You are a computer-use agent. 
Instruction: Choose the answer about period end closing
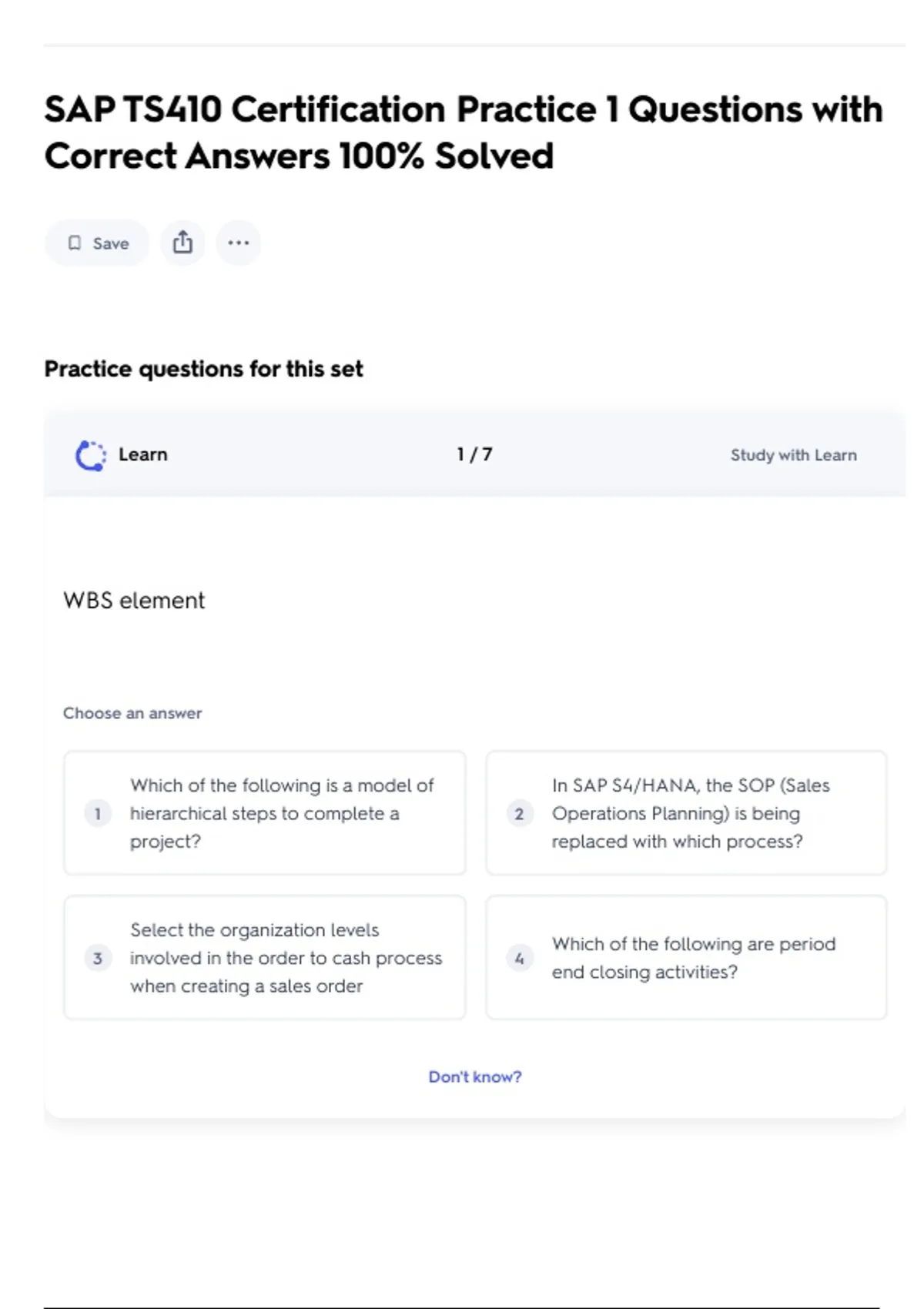pos(693,958)
